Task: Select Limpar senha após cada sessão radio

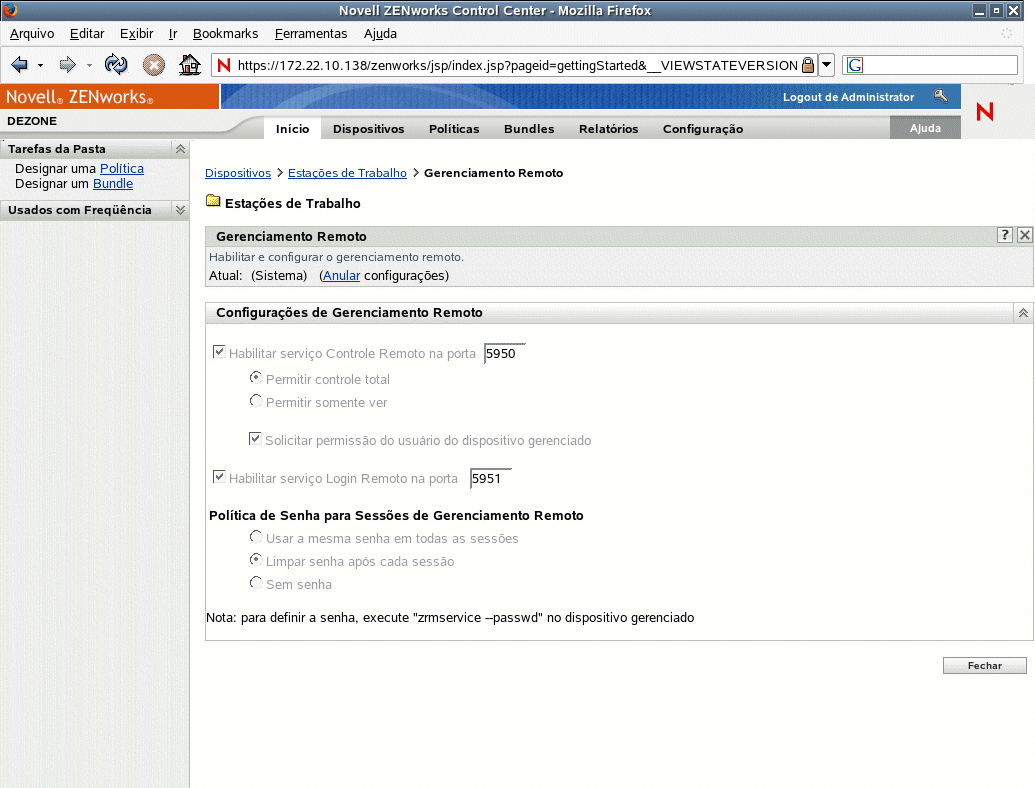Action: tap(256, 560)
